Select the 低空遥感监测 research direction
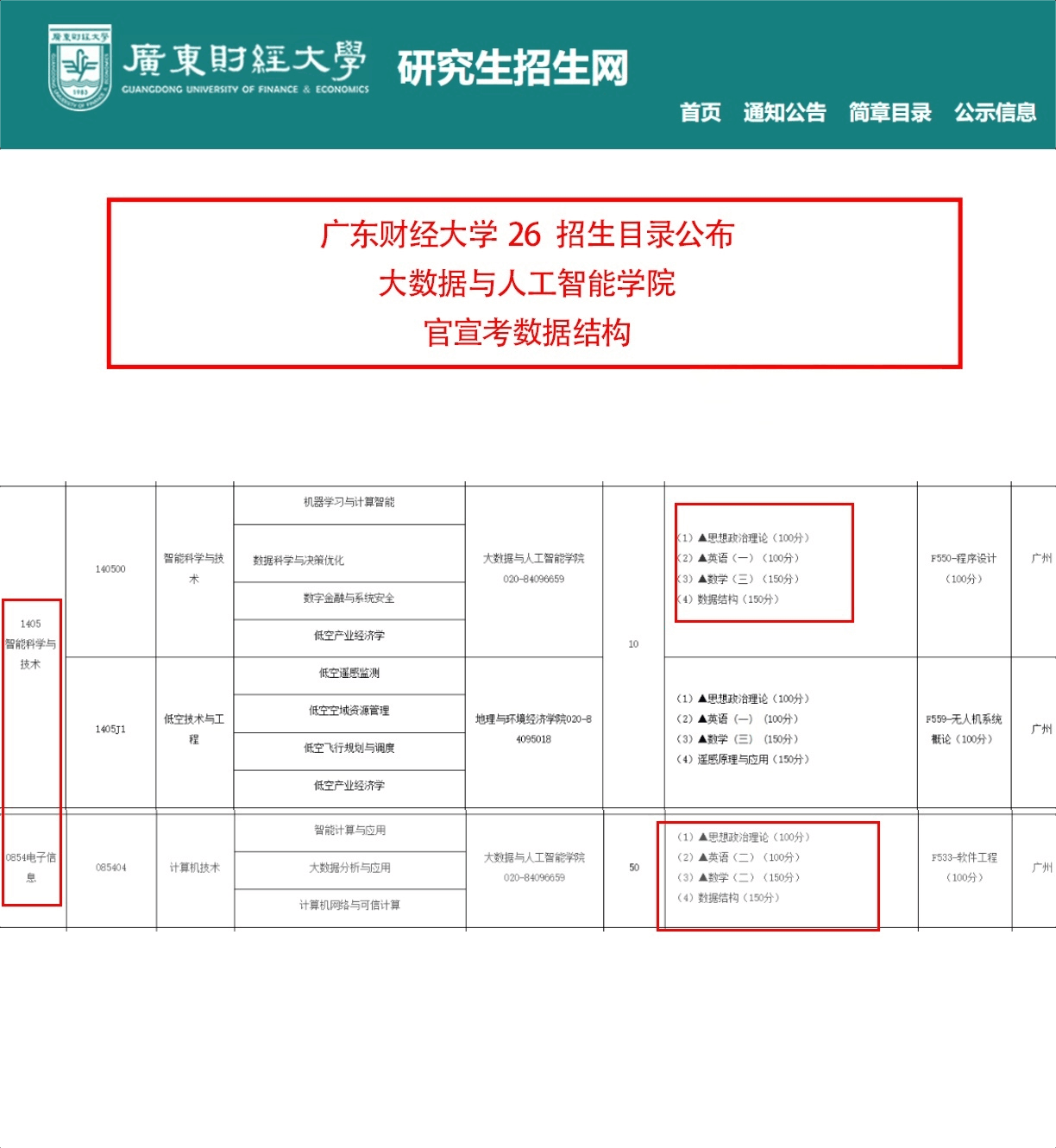 click(349, 674)
